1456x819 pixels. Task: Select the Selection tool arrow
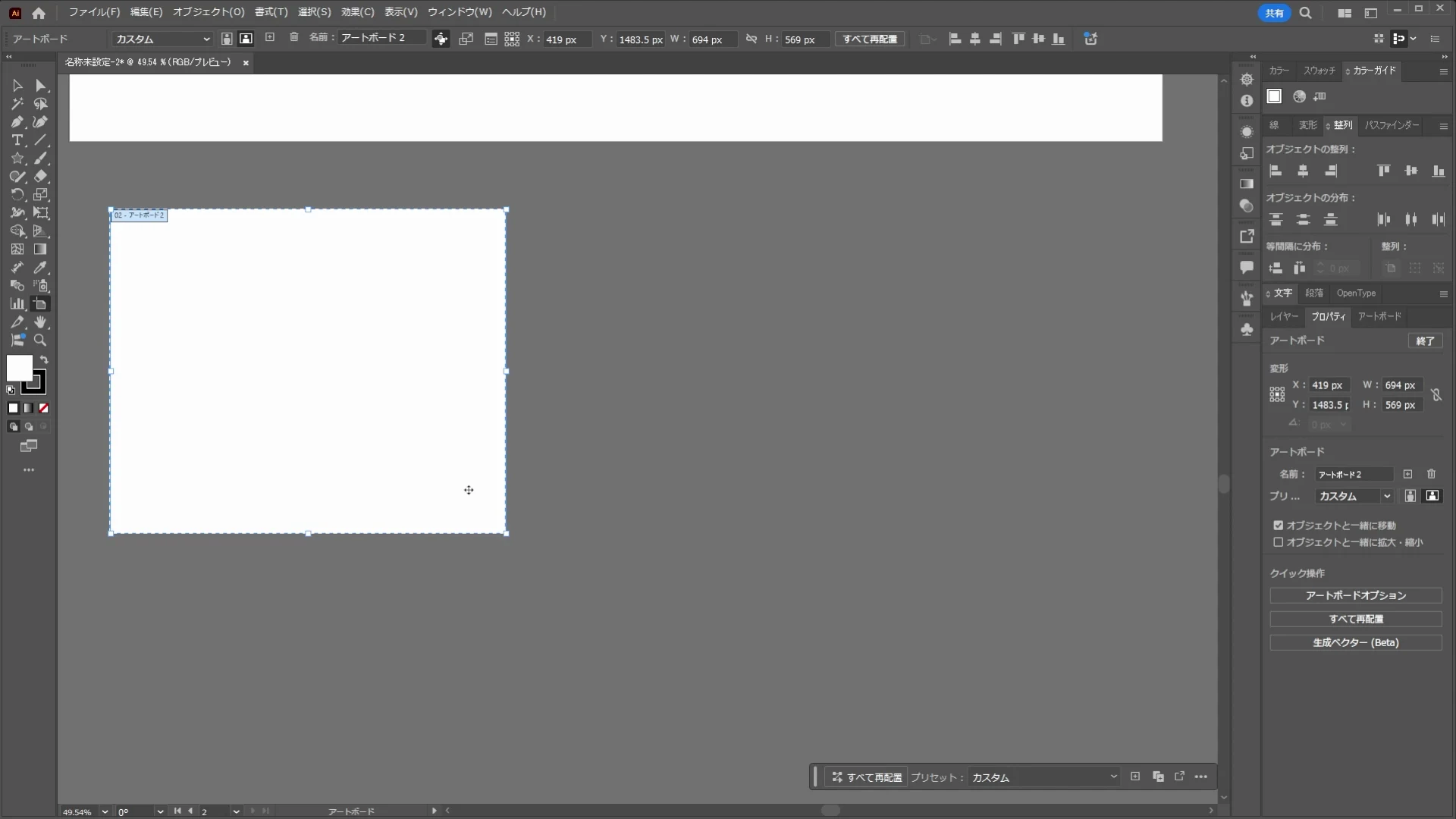point(17,86)
